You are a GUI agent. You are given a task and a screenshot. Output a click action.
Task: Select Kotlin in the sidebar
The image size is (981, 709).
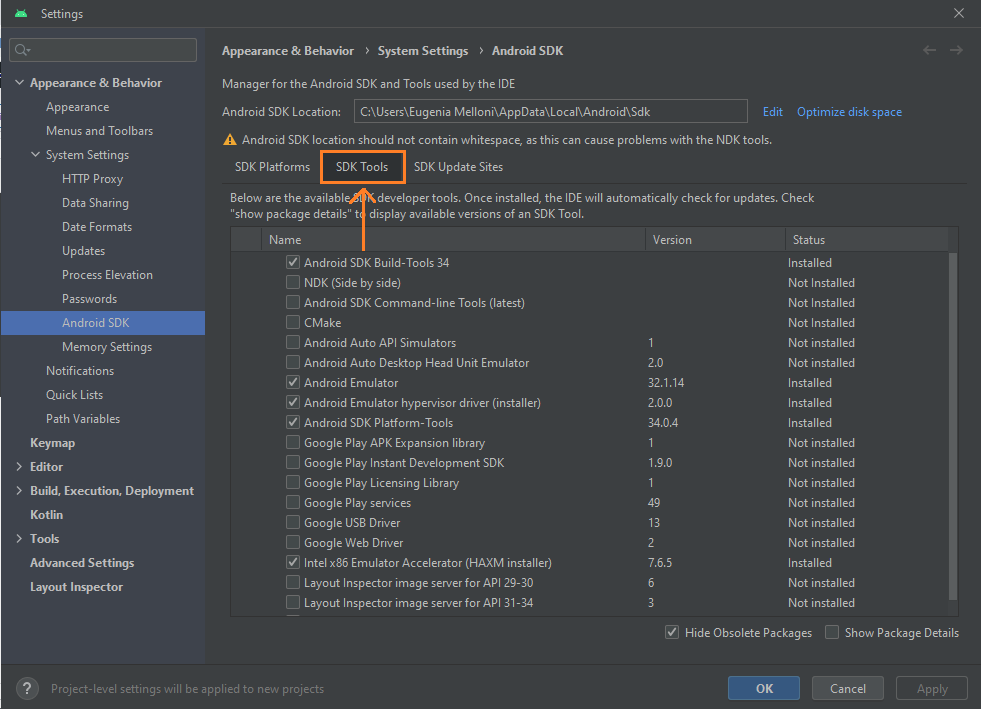pos(46,514)
